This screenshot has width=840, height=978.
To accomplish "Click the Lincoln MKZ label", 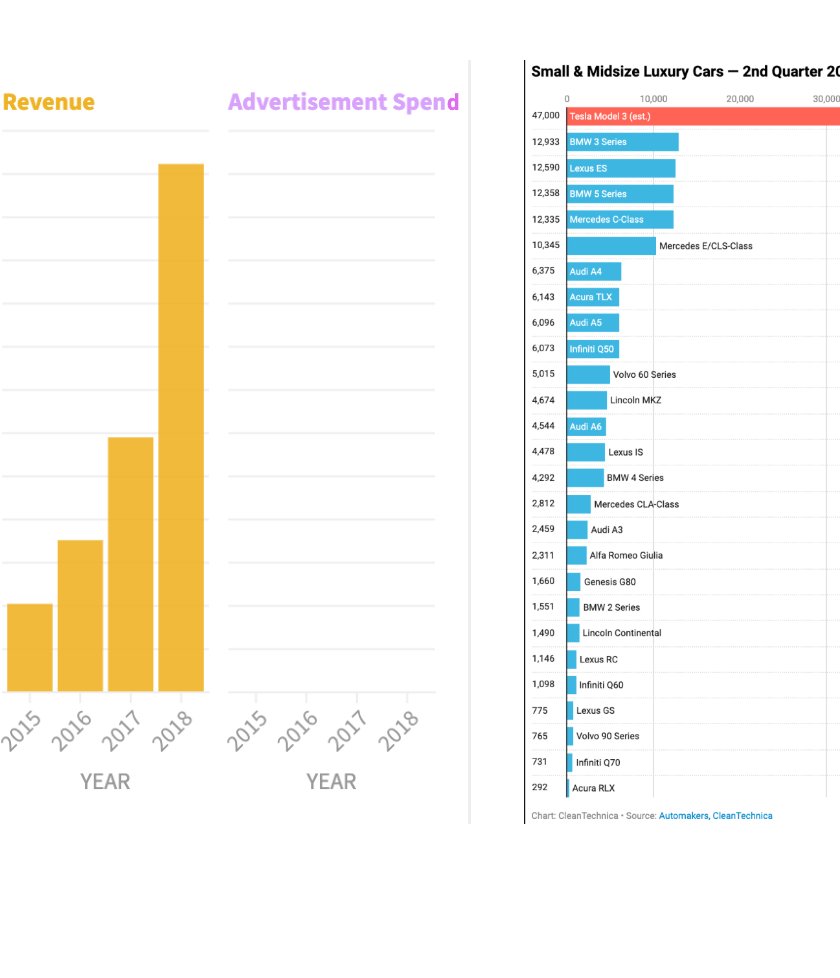I will [635, 400].
